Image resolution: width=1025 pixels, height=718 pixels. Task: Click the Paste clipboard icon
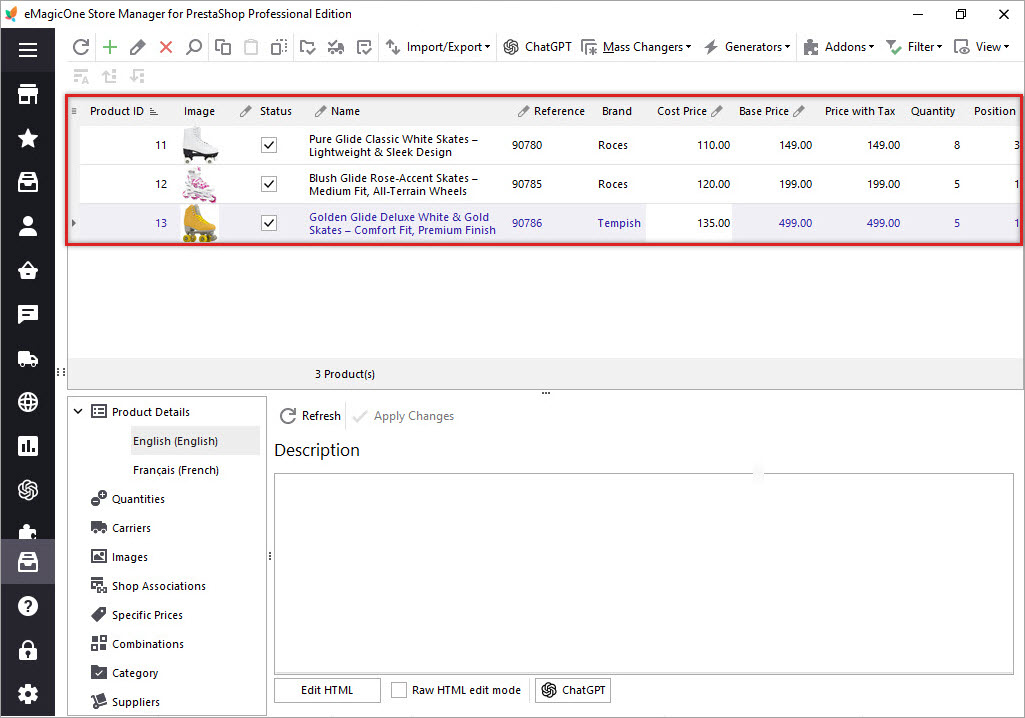point(251,47)
